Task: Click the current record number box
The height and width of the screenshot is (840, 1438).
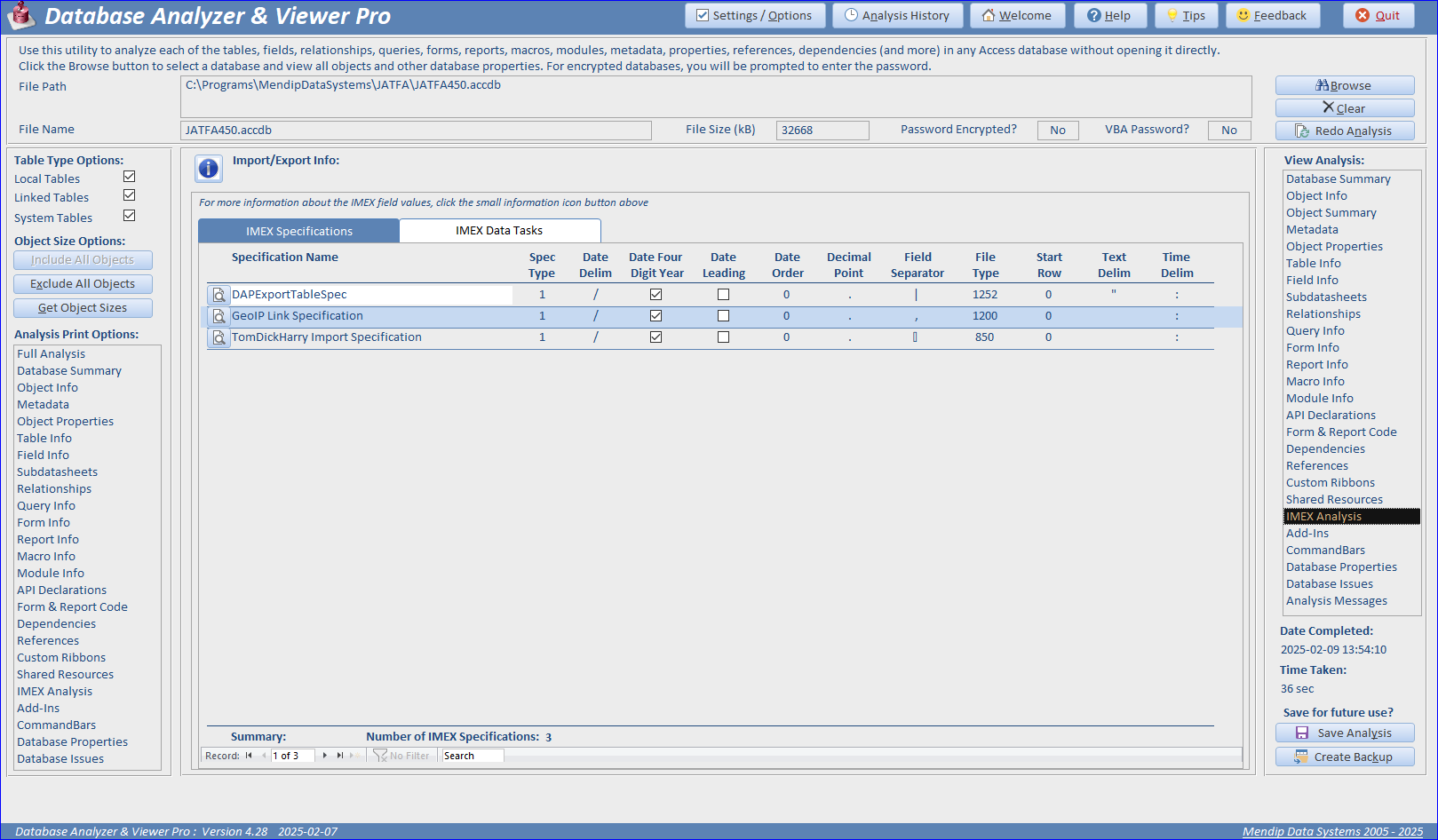Action: [x=292, y=756]
